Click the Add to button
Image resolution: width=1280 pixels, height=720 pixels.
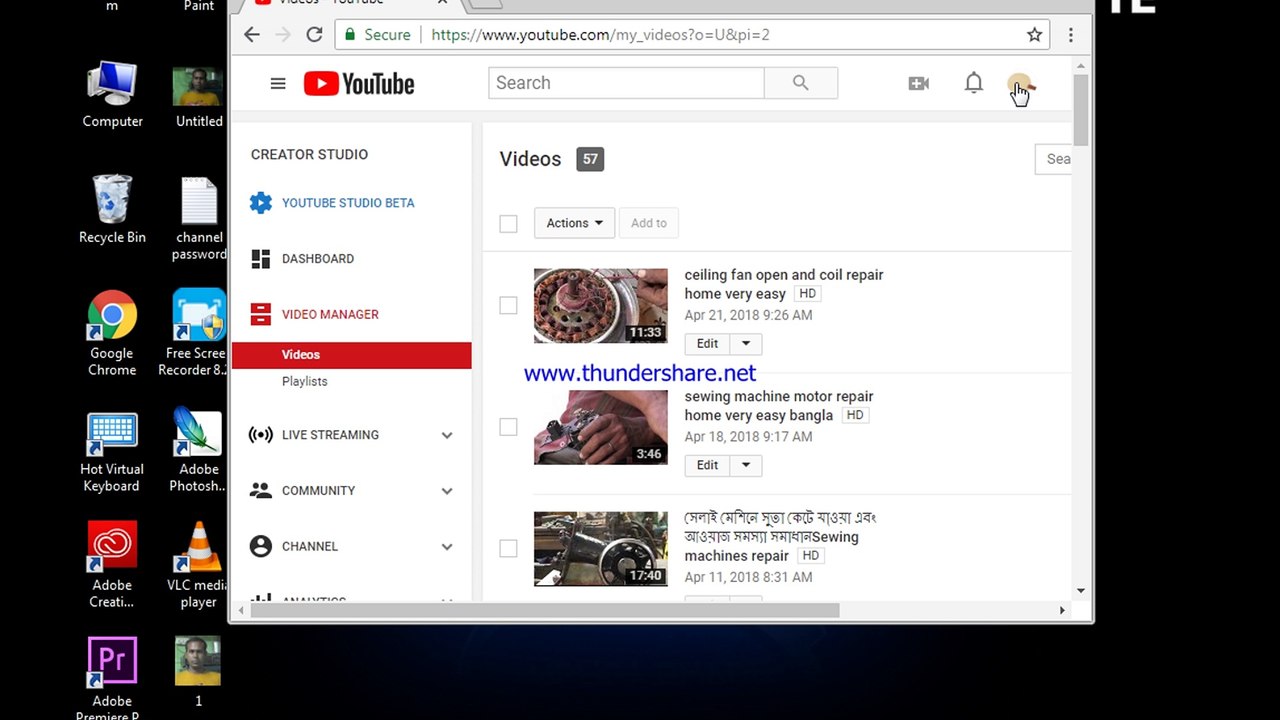(649, 223)
